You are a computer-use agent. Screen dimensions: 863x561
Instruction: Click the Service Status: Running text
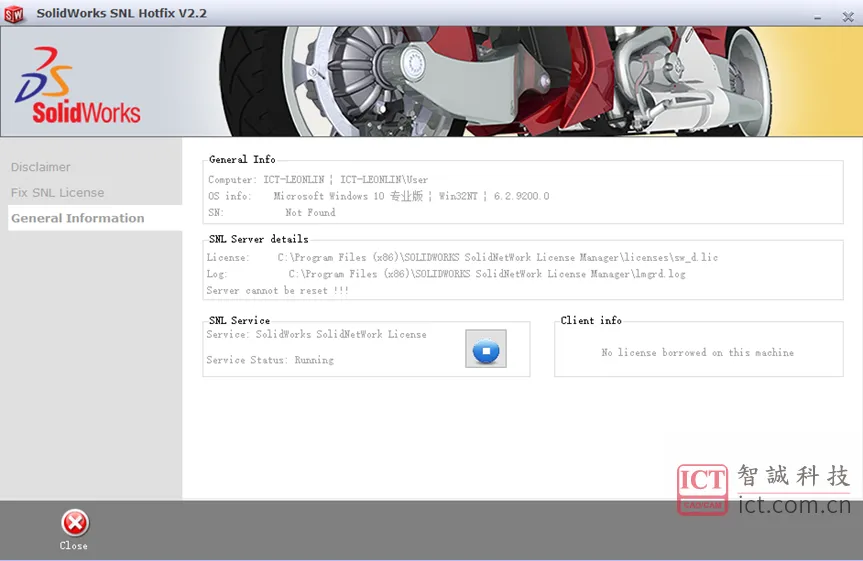tap(270, 360)
